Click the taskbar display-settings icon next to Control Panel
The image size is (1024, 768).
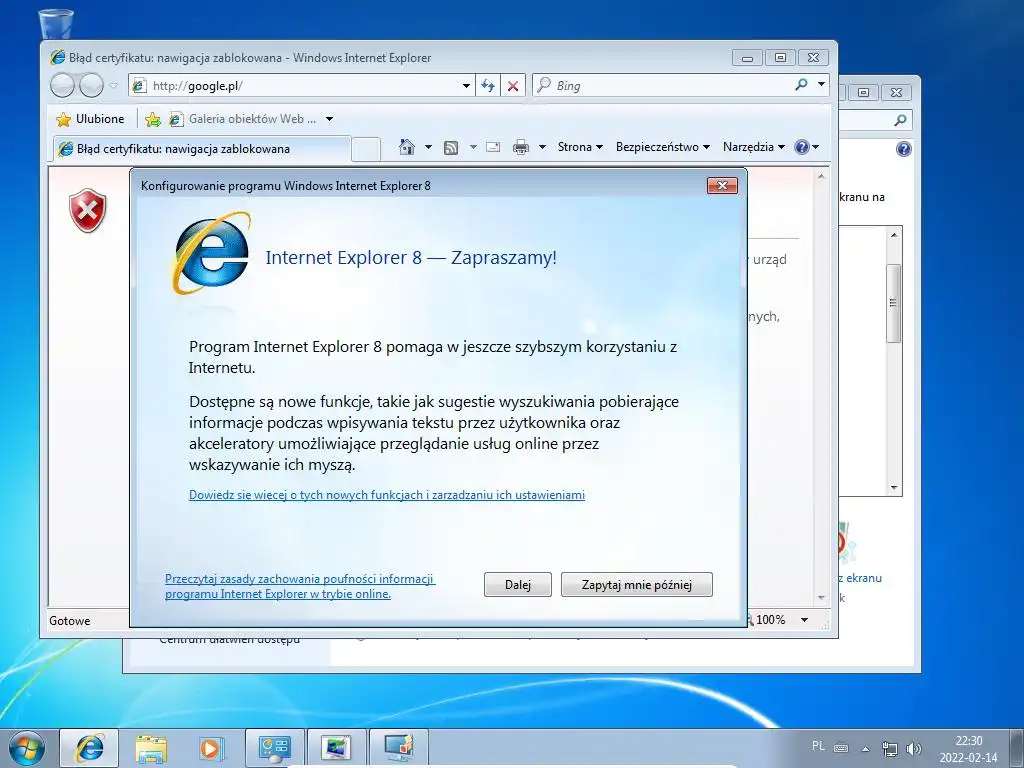click(336, 748)
